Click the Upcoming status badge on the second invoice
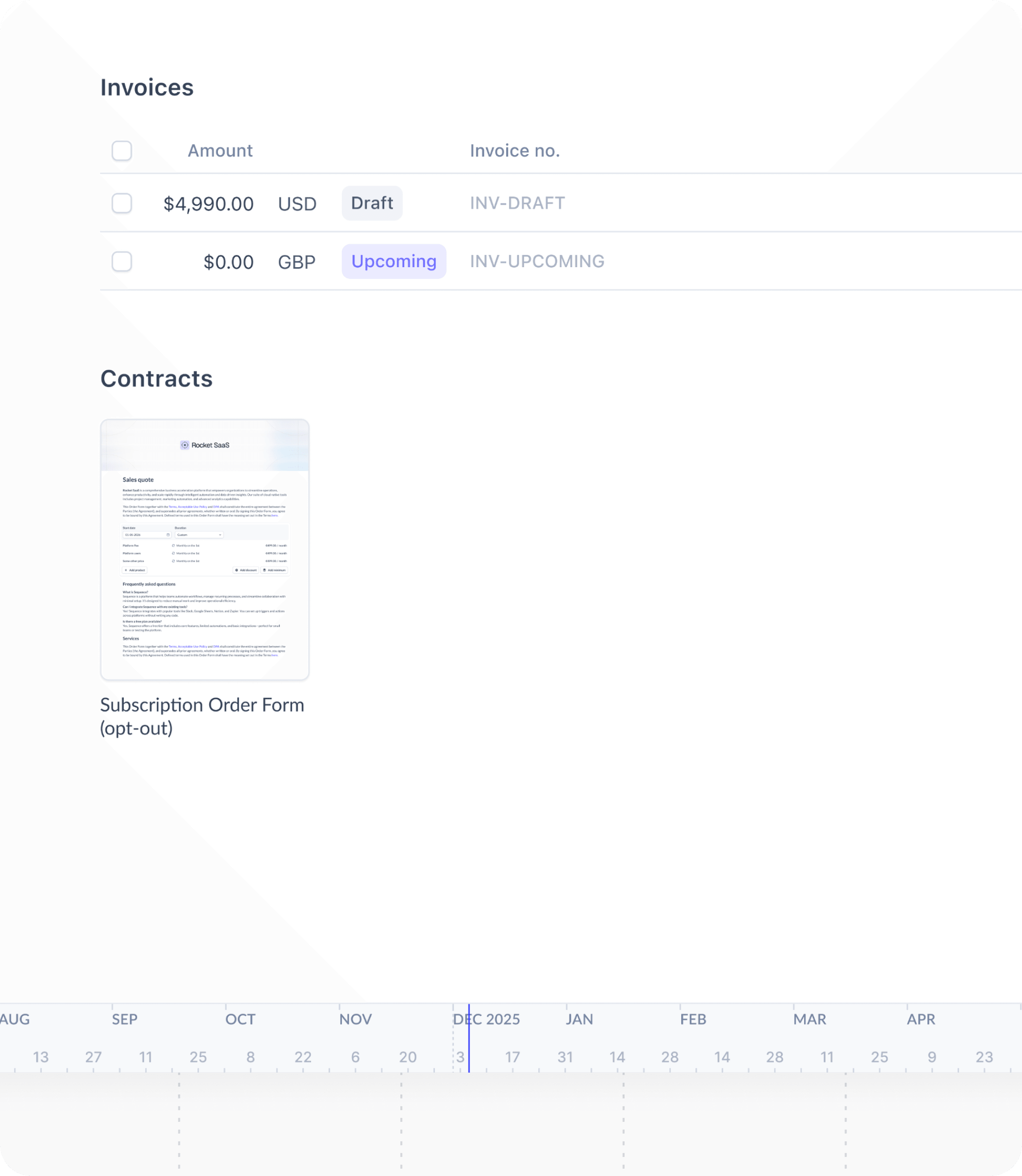 point(393,261)
